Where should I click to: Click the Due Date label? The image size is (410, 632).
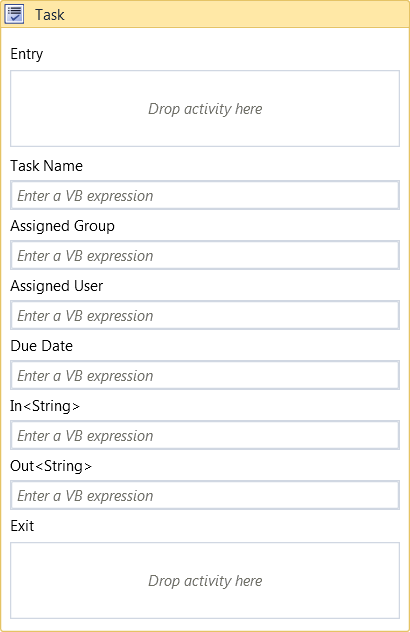click(42, 346)
